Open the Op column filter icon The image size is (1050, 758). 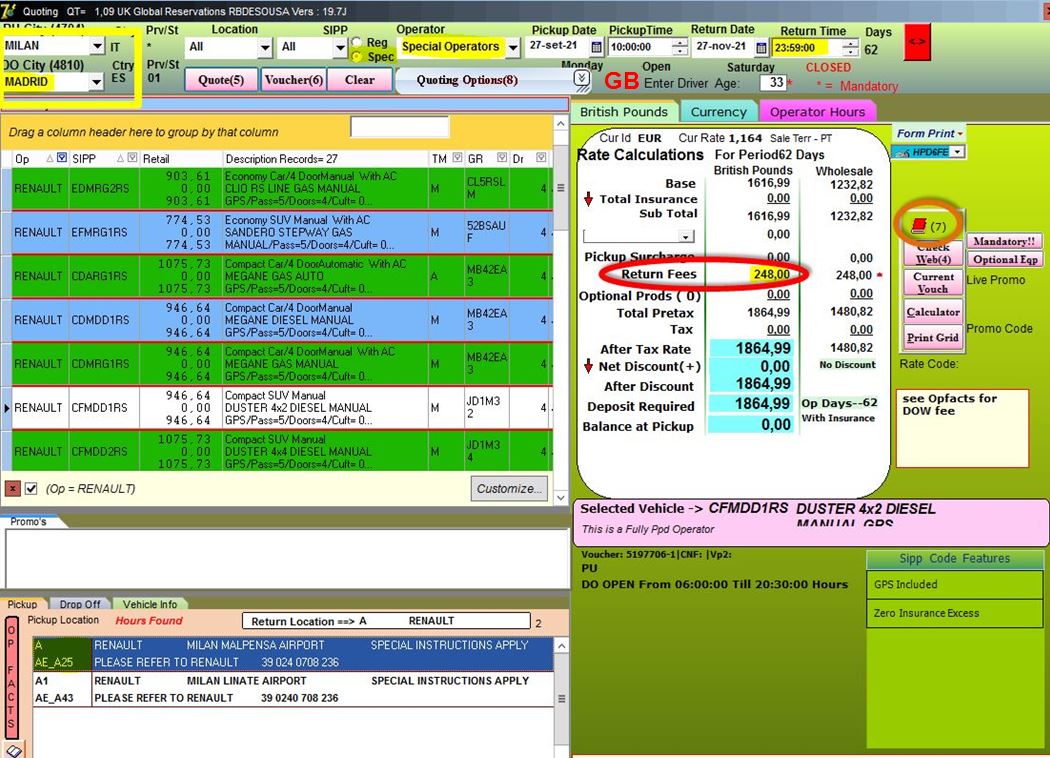click(62, 158)
